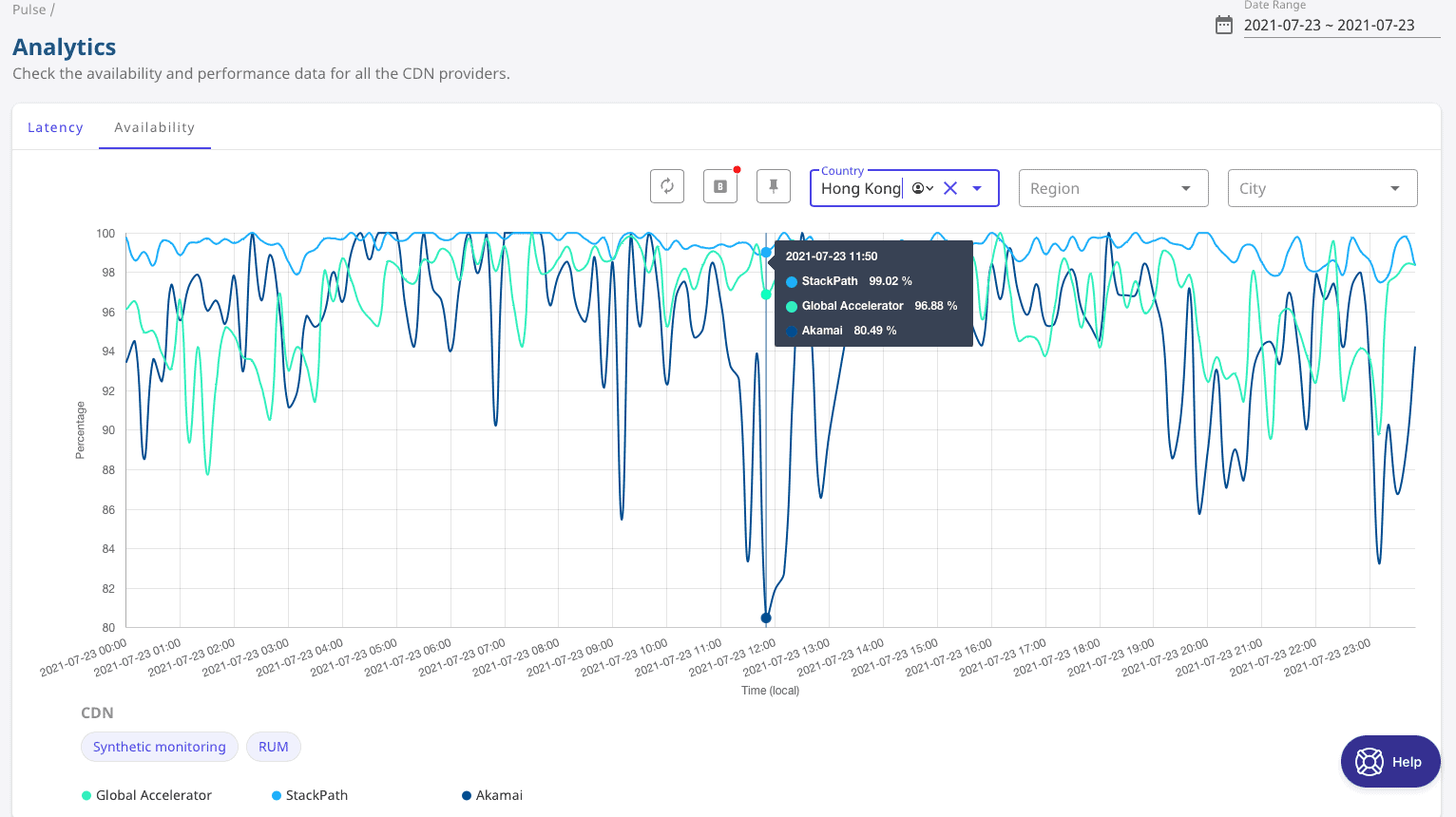Click the calendar icon by Date Range
The width and height of the screenshot is (1456, 817).
[1224, 25]
